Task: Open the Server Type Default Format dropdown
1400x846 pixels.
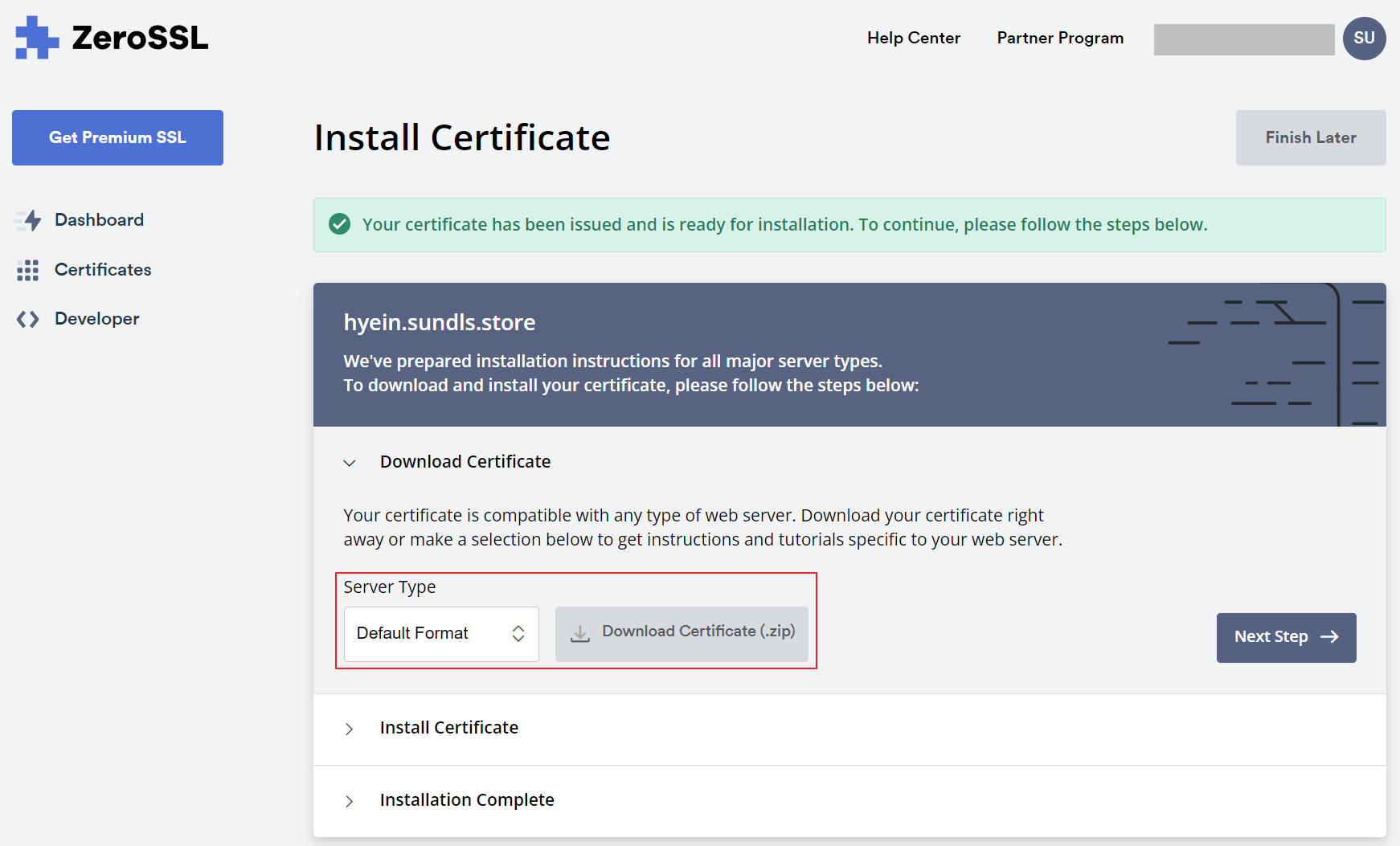Action: (441, 634)
